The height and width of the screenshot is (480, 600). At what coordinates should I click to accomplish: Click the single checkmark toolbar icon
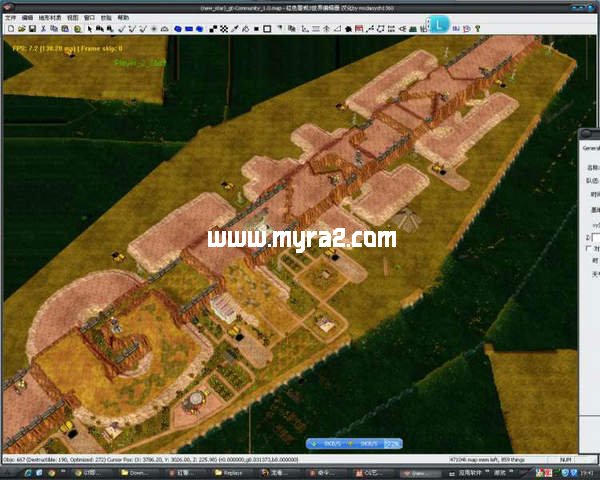(x=122, y=29)
